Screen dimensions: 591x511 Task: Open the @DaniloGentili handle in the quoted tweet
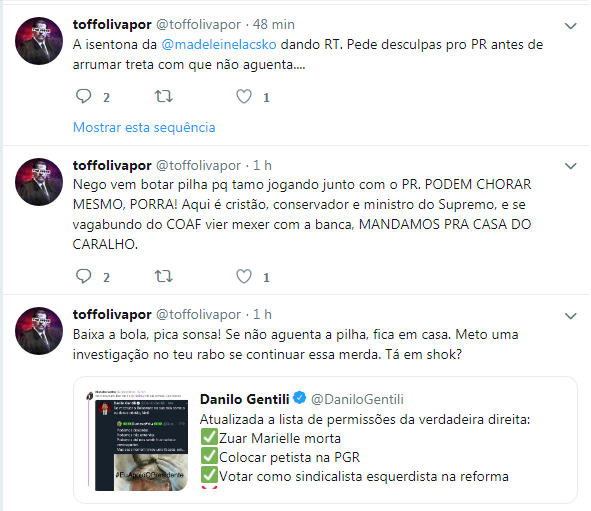pos(357,399)
